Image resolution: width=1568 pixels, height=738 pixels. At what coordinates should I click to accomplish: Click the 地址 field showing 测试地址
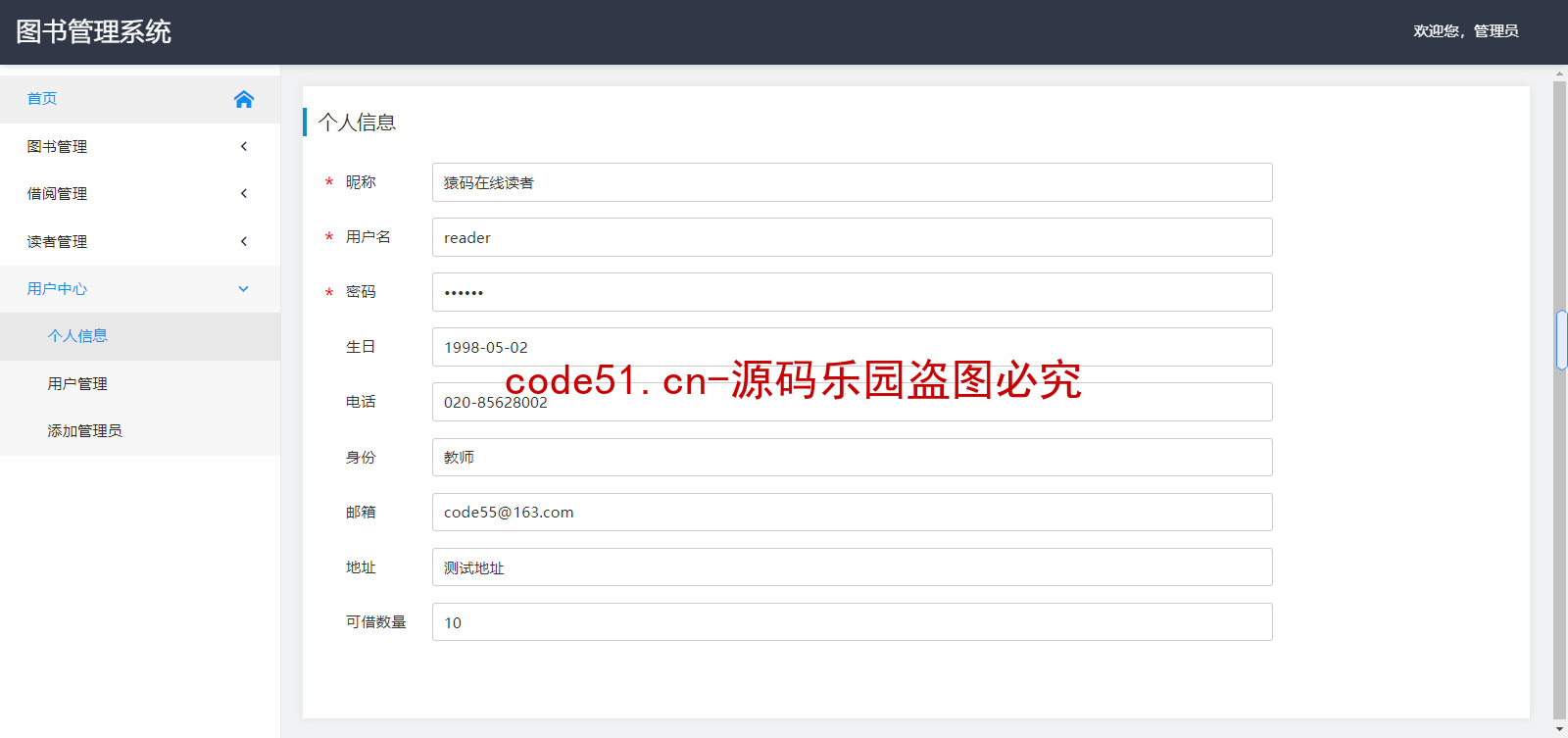point(852,567)
